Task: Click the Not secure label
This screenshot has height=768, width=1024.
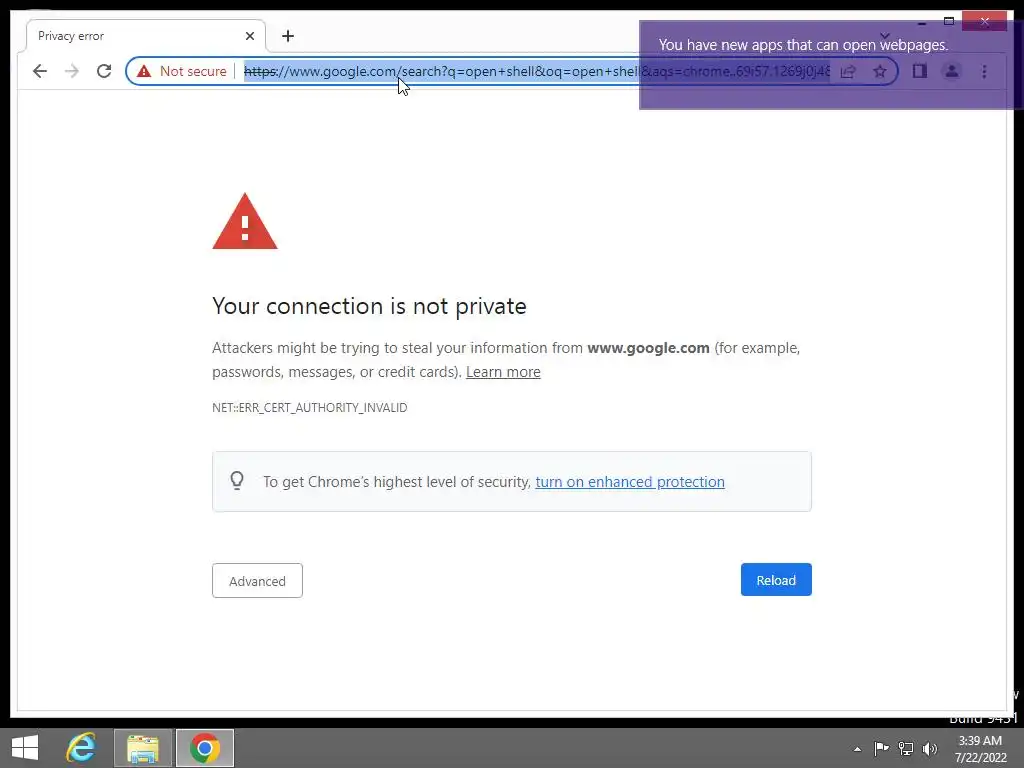Action: coord(193,71)
